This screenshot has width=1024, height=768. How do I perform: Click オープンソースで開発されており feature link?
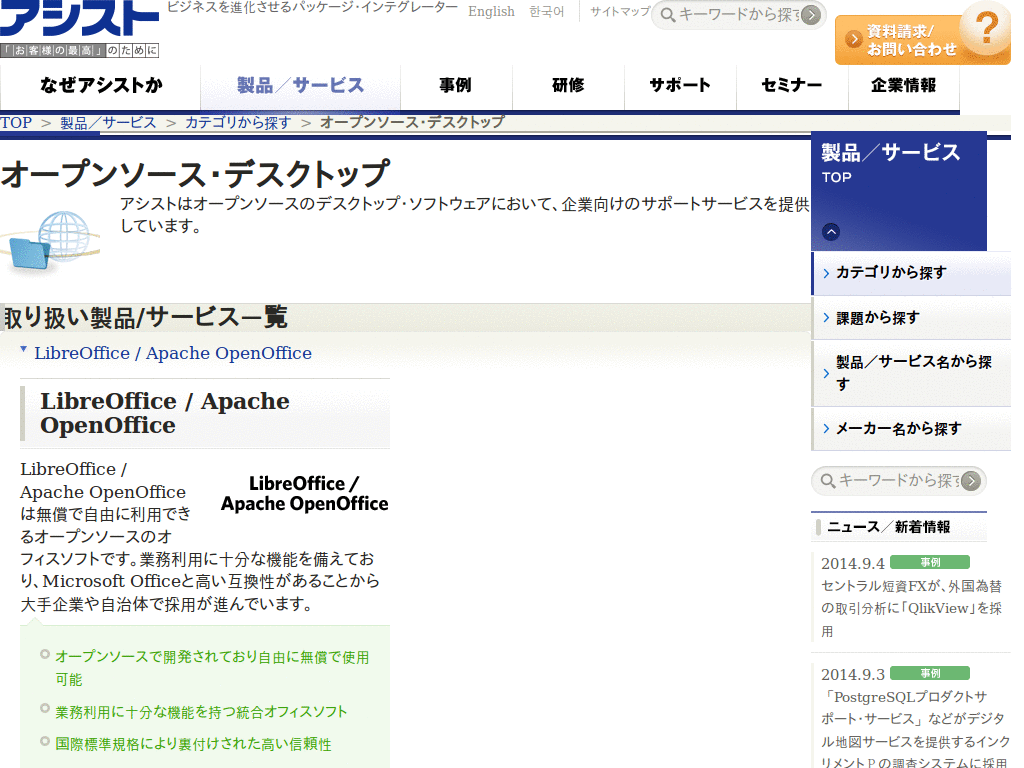212,668
